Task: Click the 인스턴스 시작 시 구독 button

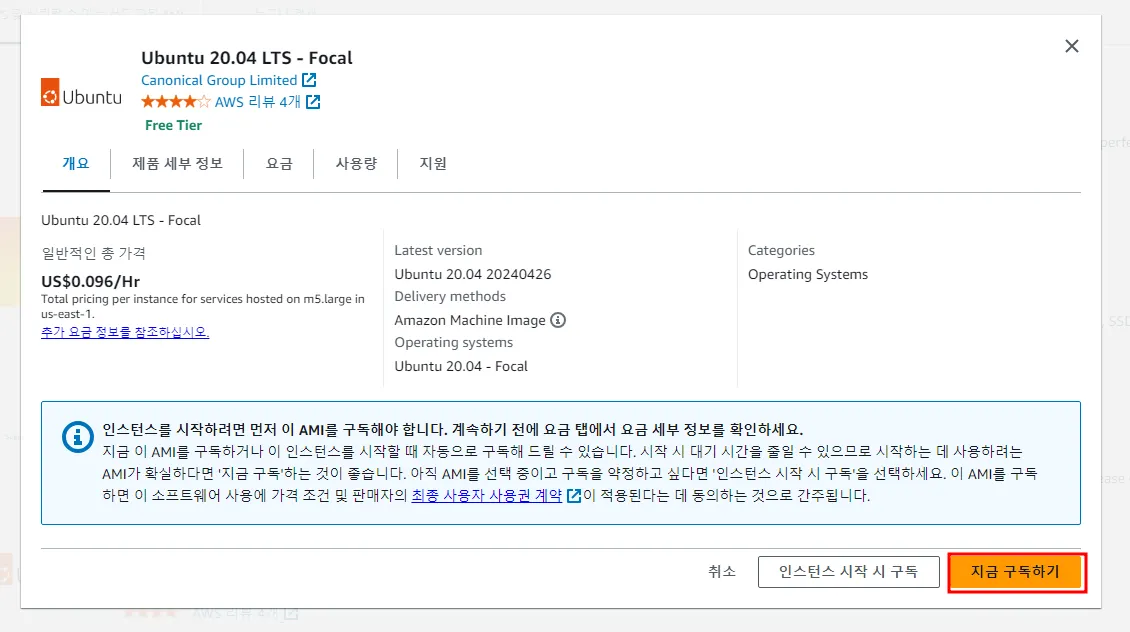Action: (x=848, y=571)
